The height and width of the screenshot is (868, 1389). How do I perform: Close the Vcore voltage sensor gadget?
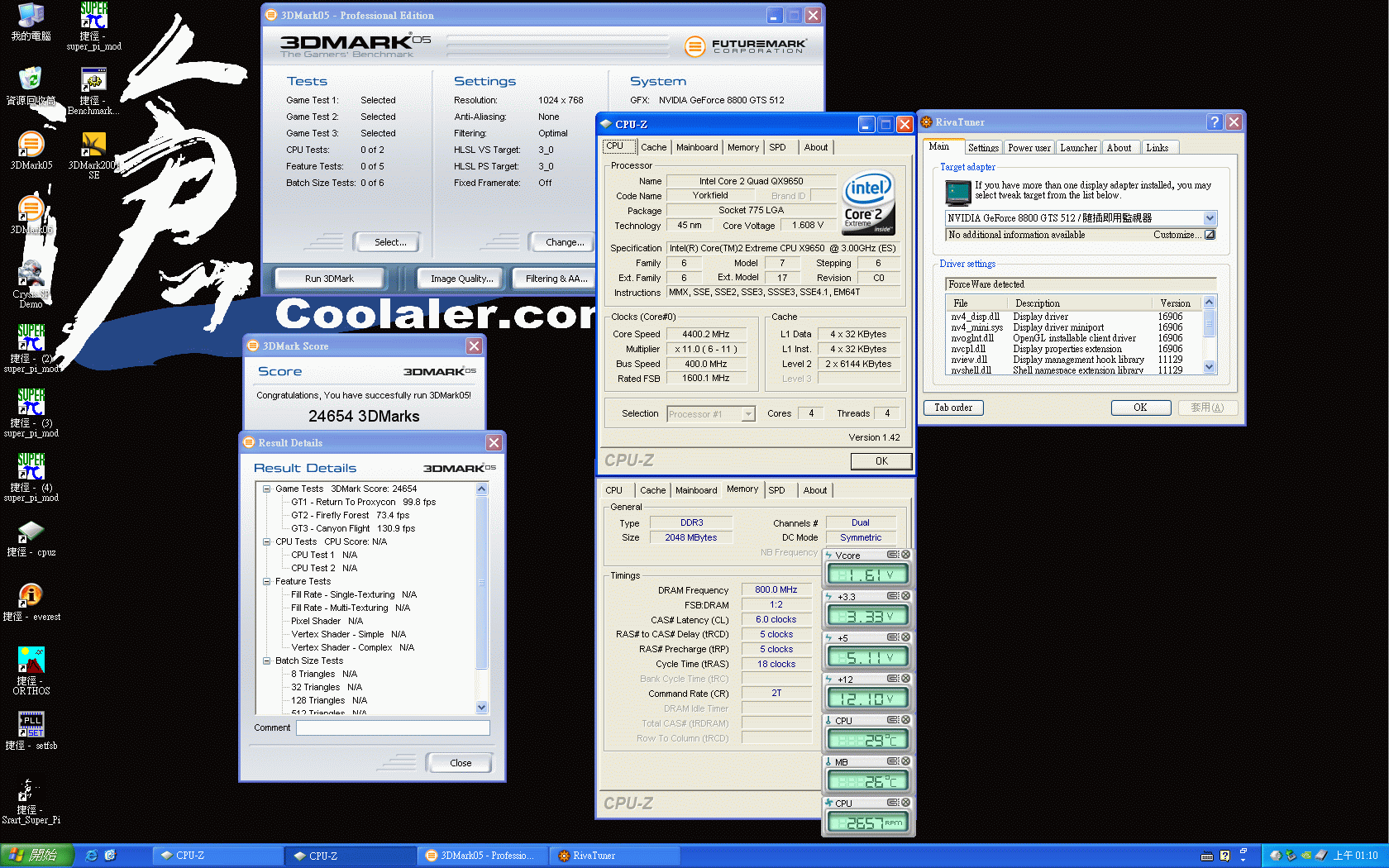pyautogui.click(x=905, y=555)
